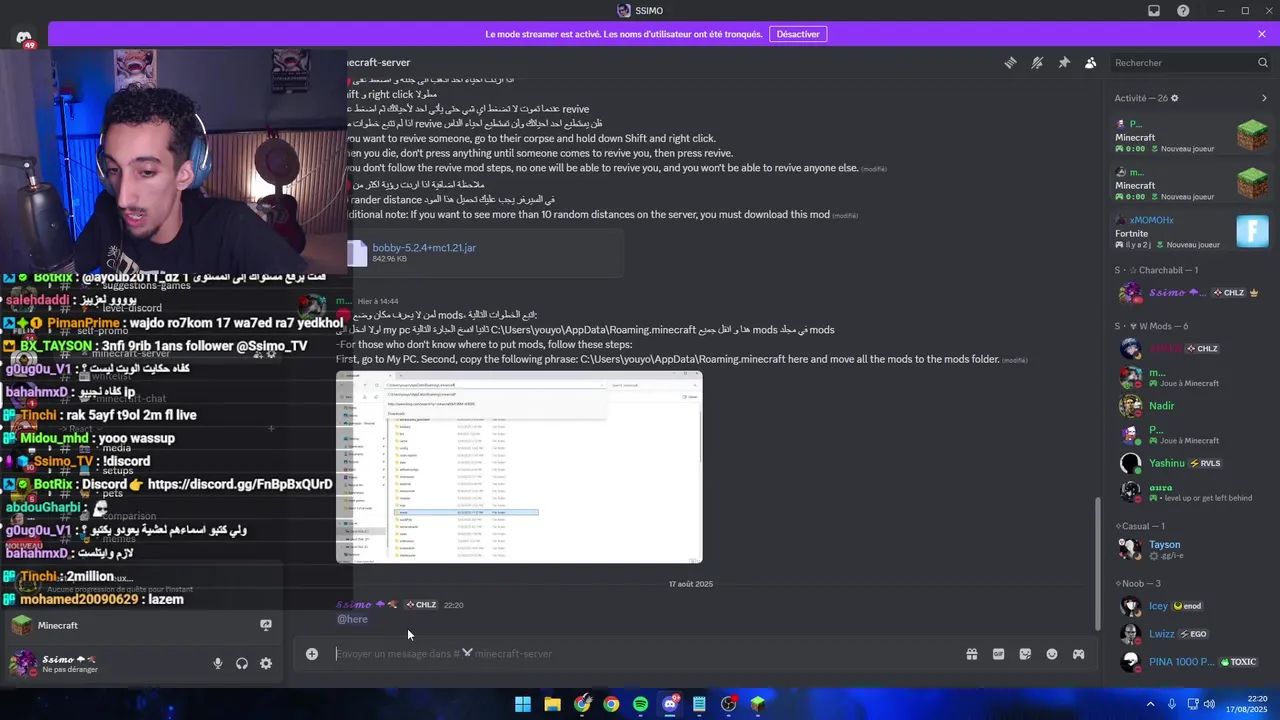Open the Threads icon in channel header
This screenshot has width=1280, height=720.
point(1010,63)
